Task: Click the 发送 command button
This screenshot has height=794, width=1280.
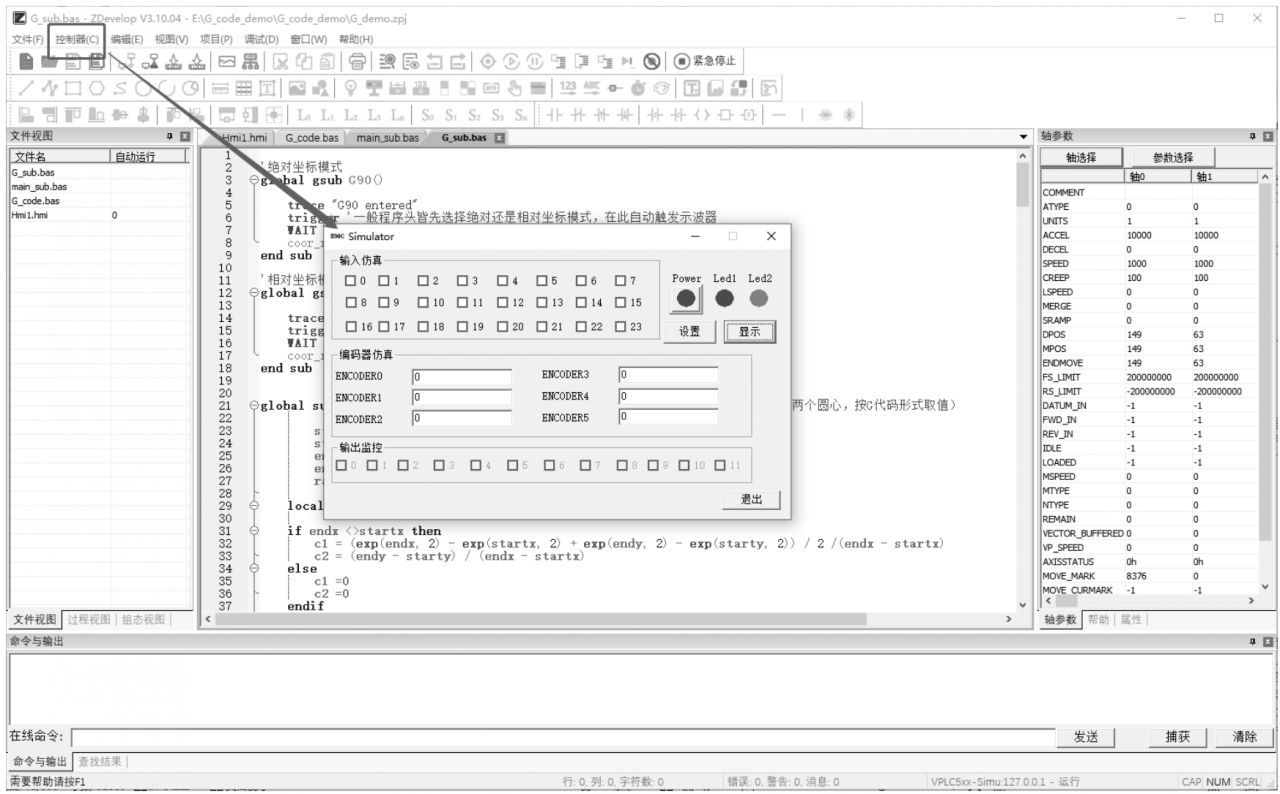Action: click(x=1087, y=737)
